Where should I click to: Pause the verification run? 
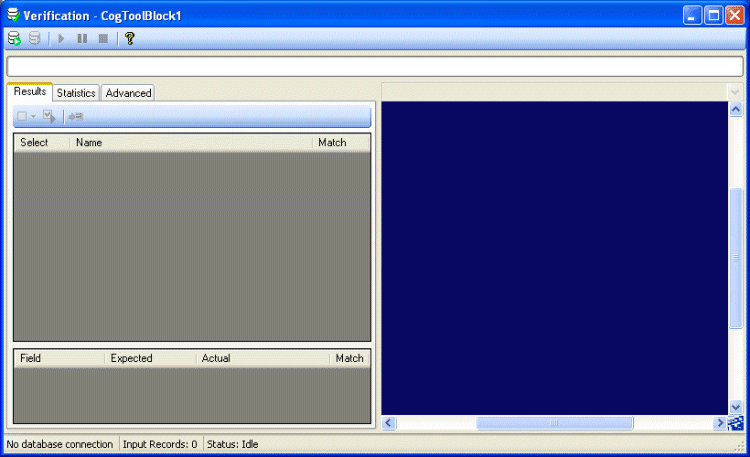pyautogui.click(x=82, y=38)
